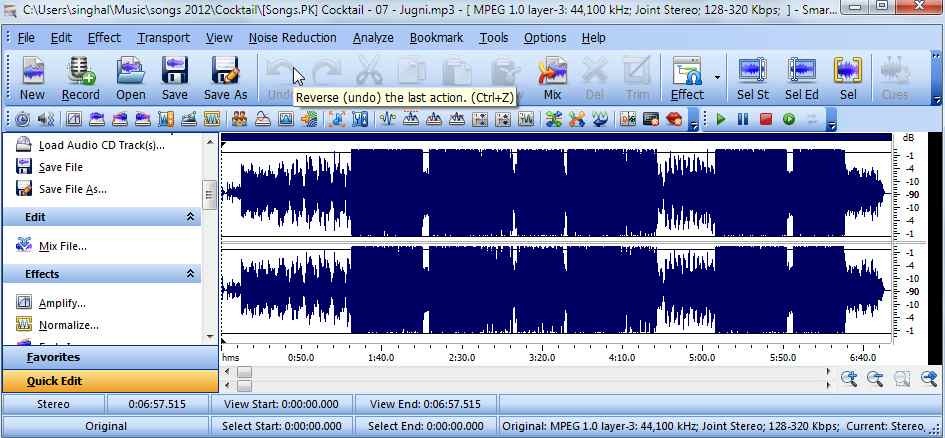Viewport: 945px width, 438px height.
Task: Click the Mix toolbar icon
Action: [x=552, y=77]
